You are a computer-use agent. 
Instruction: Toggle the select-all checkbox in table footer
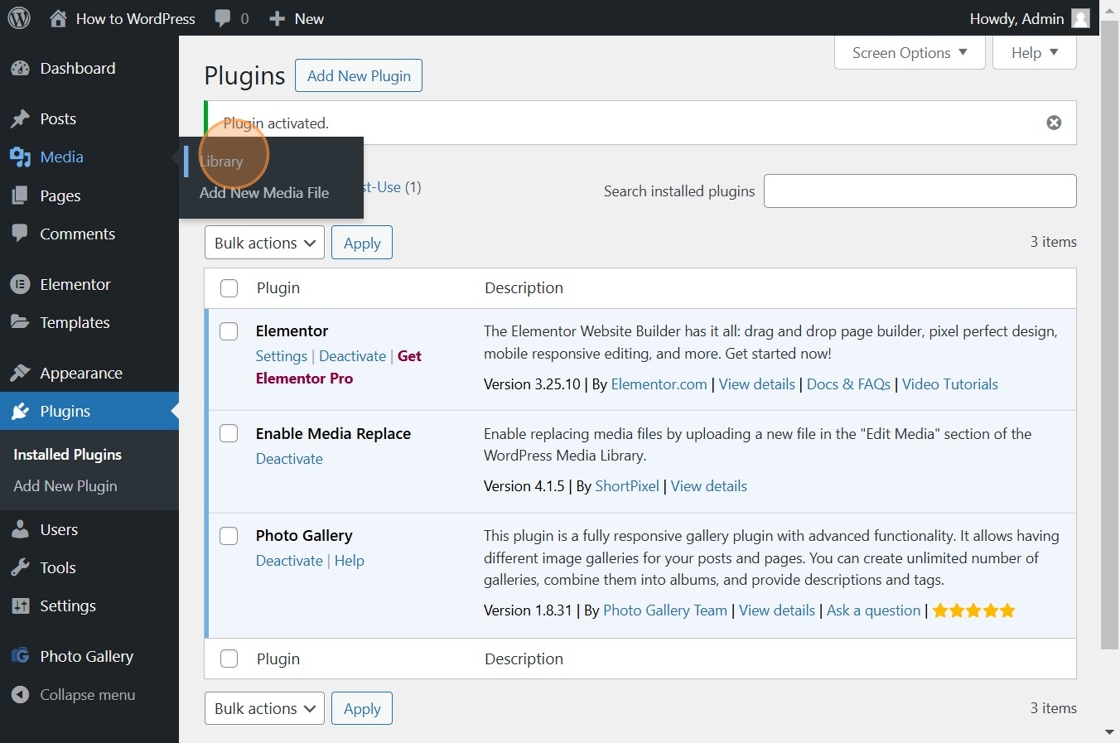coord(229,659)
